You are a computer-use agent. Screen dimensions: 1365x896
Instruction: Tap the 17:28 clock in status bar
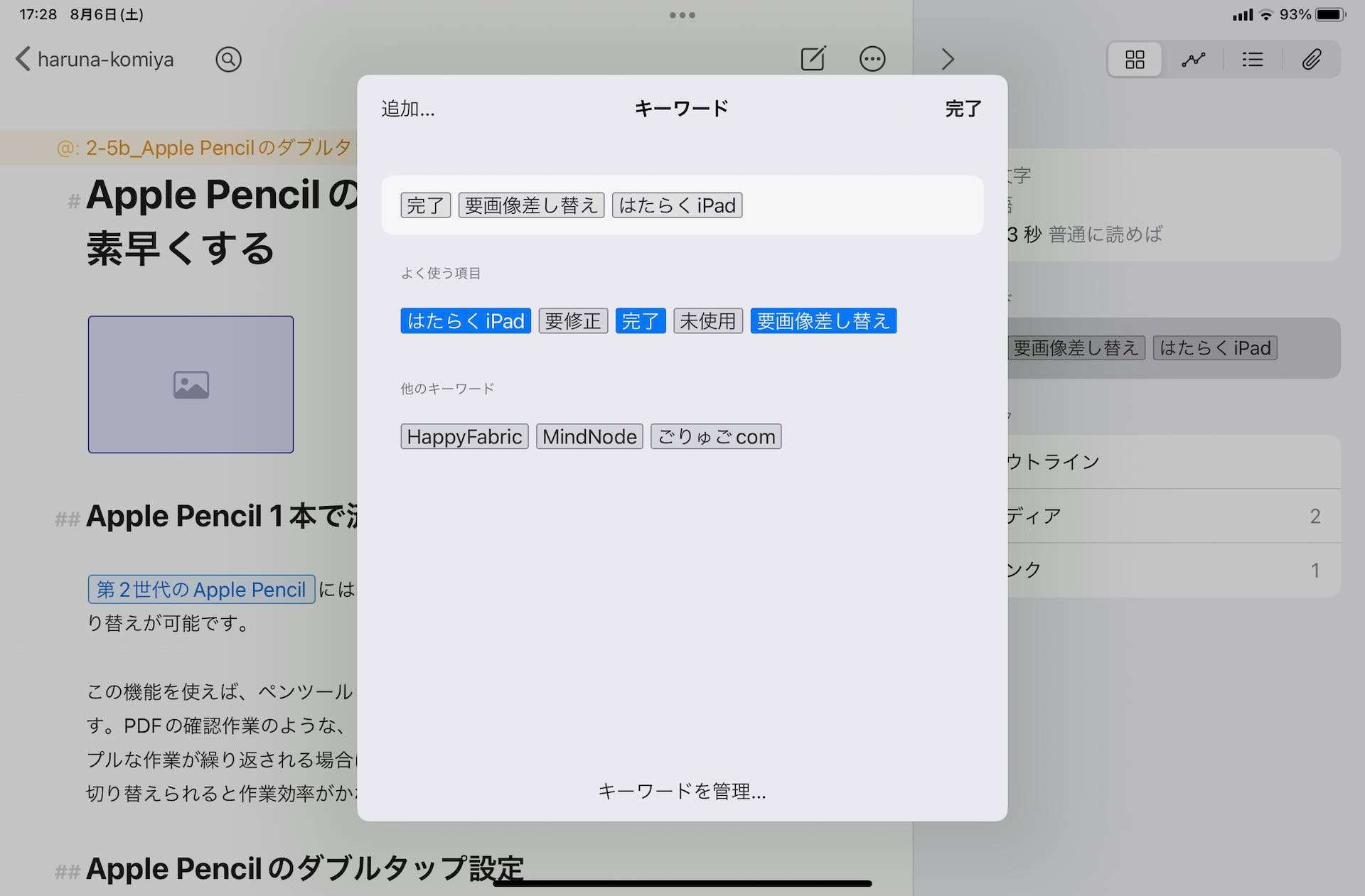[x=38, y=14]
